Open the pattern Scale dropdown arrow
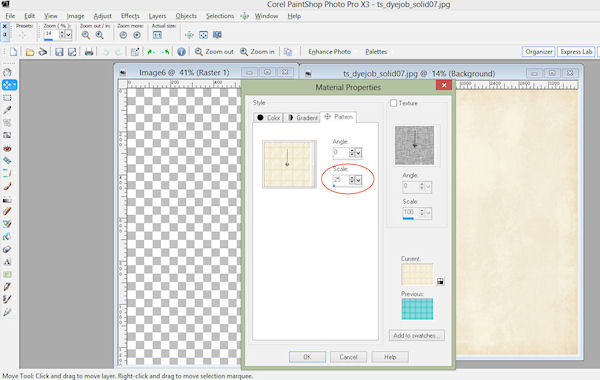Image resolution: width=600 pixels, height=380 pixels. pyautogui.click(x=358, y=180)
